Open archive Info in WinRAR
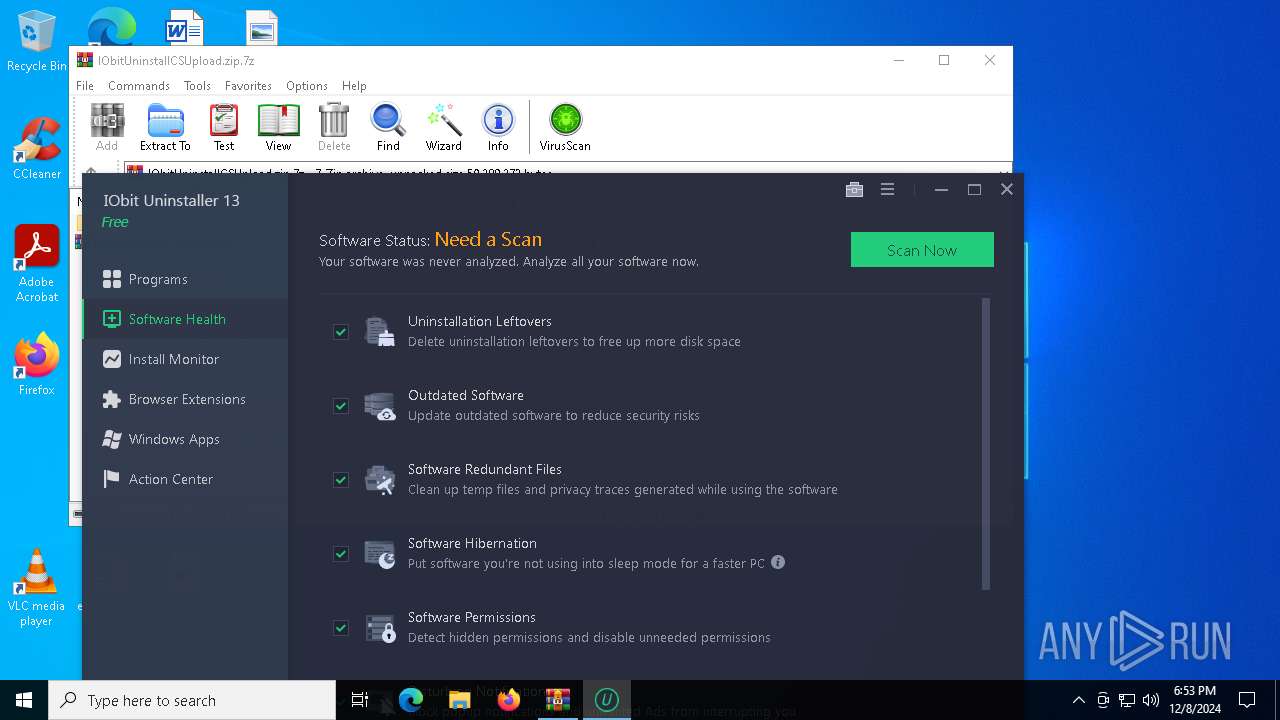This screenshot has height=720, width=1280. click(x=498, y=127)
